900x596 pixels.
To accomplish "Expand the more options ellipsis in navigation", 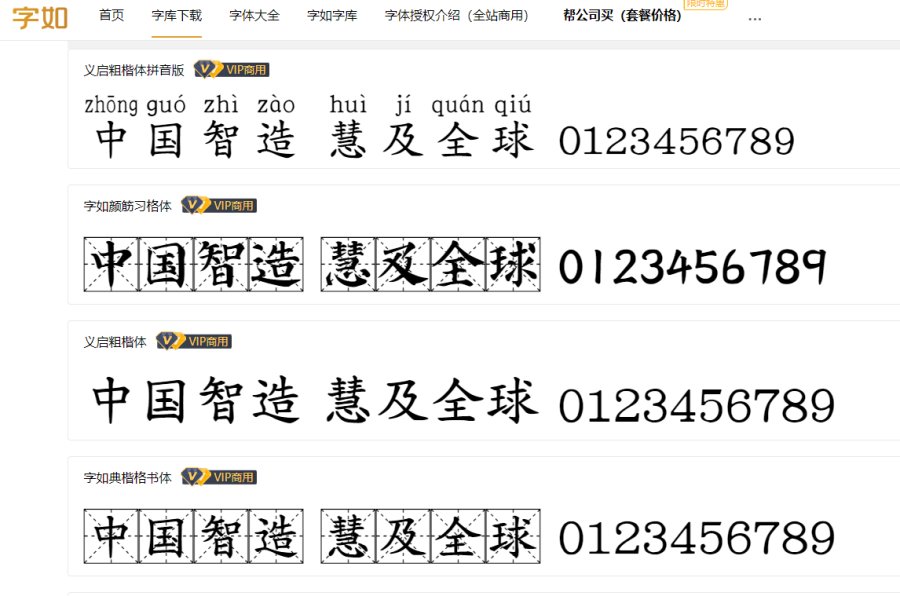I will coord(755,19).
